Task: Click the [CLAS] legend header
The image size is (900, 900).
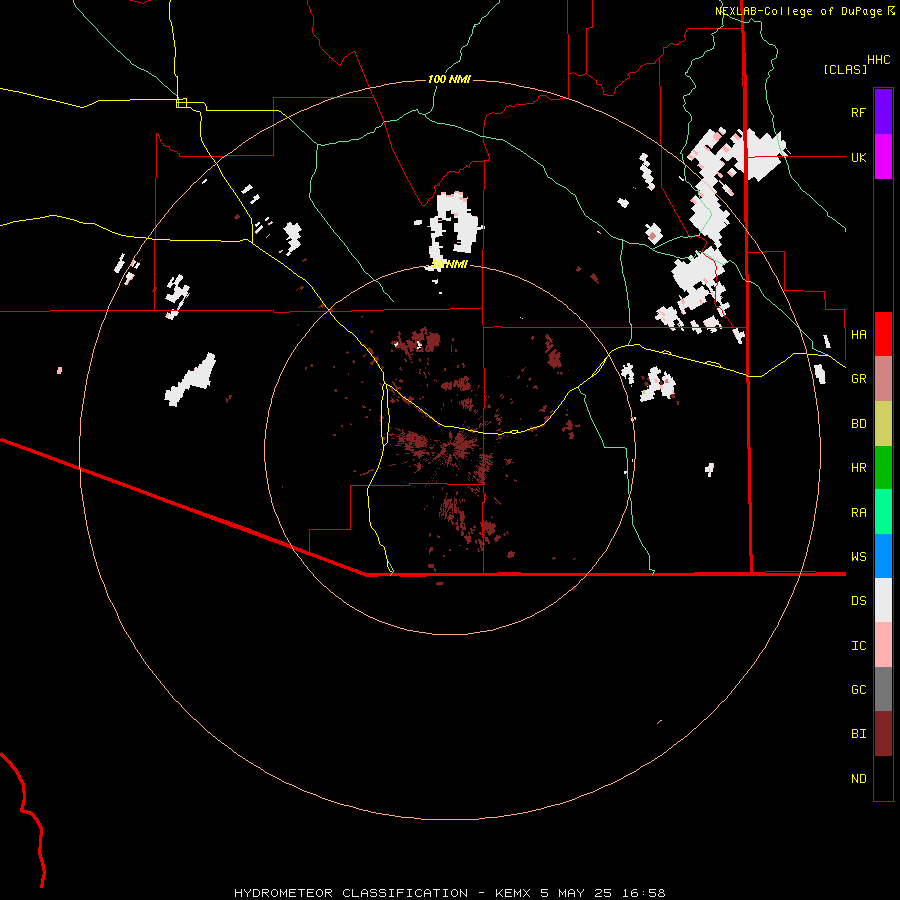Action: point(845,69)
